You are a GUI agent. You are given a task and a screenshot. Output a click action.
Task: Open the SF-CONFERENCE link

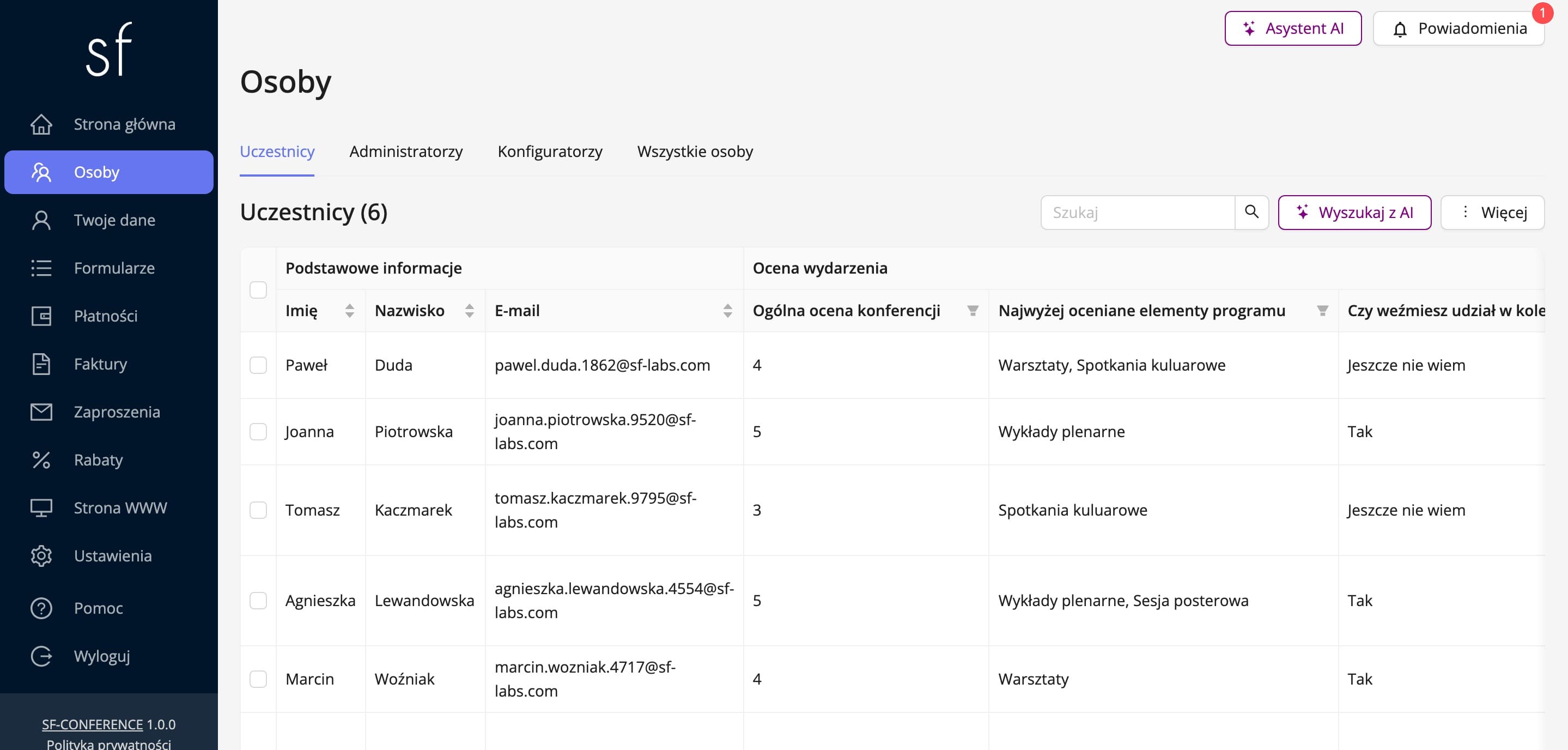click(x=93, y=724)
